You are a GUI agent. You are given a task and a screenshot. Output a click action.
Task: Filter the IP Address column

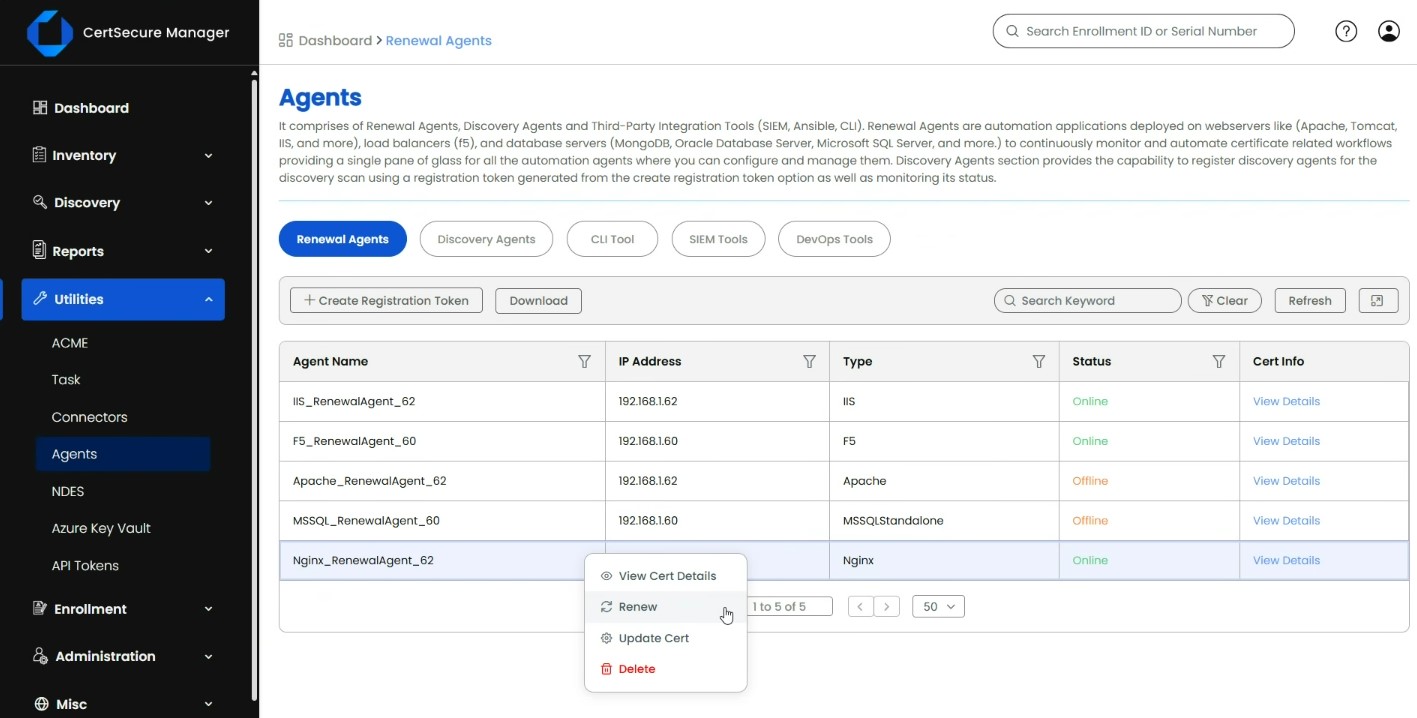[809, 361]
